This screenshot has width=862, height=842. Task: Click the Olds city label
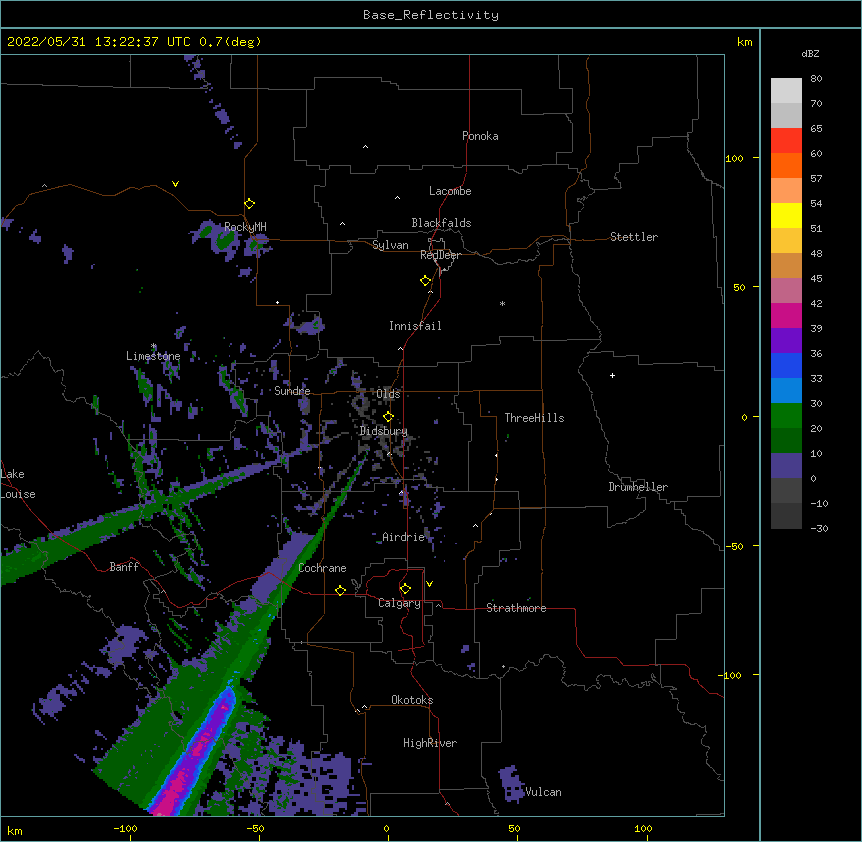pos(388,394)
